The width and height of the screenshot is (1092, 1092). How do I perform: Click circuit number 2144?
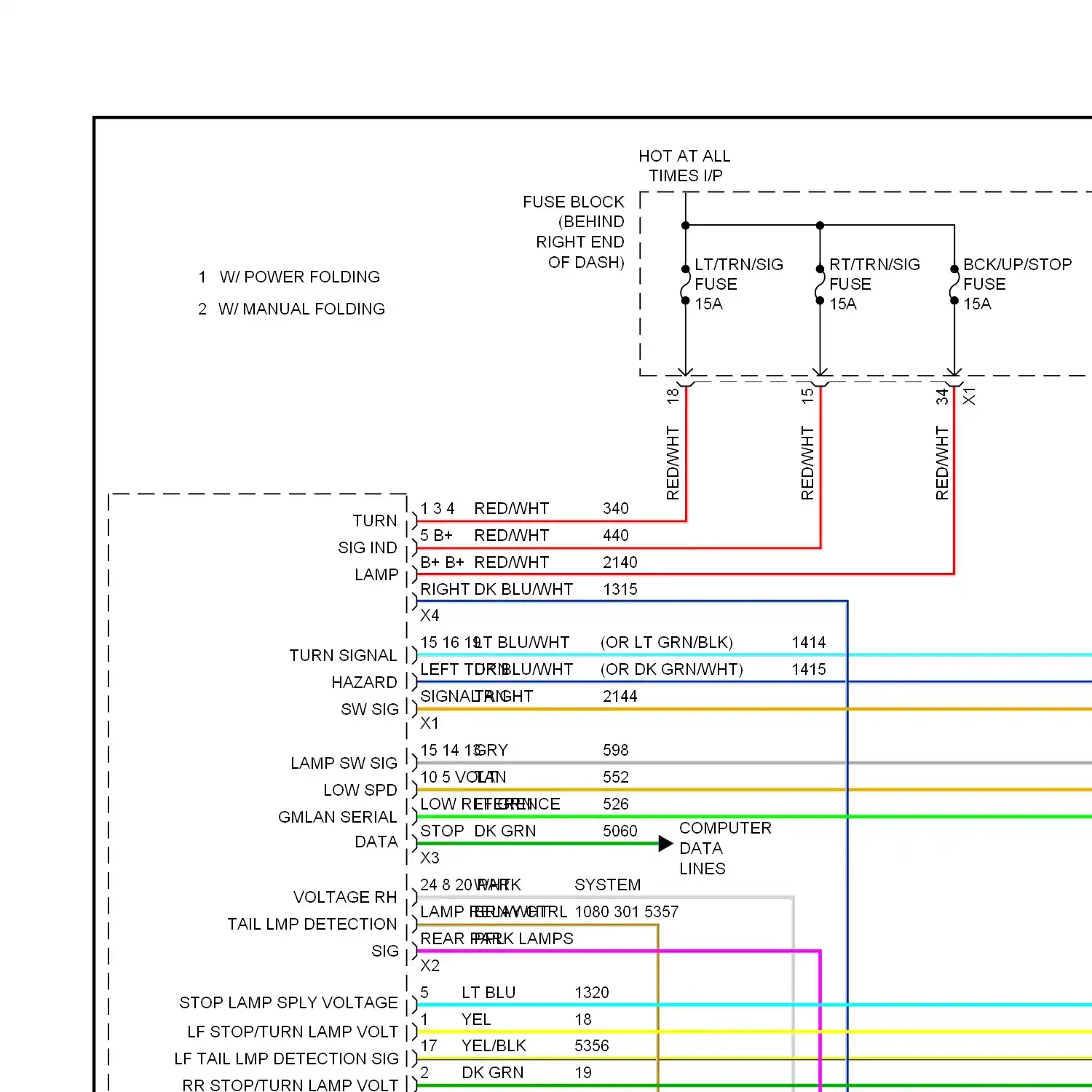click(620, 696)
